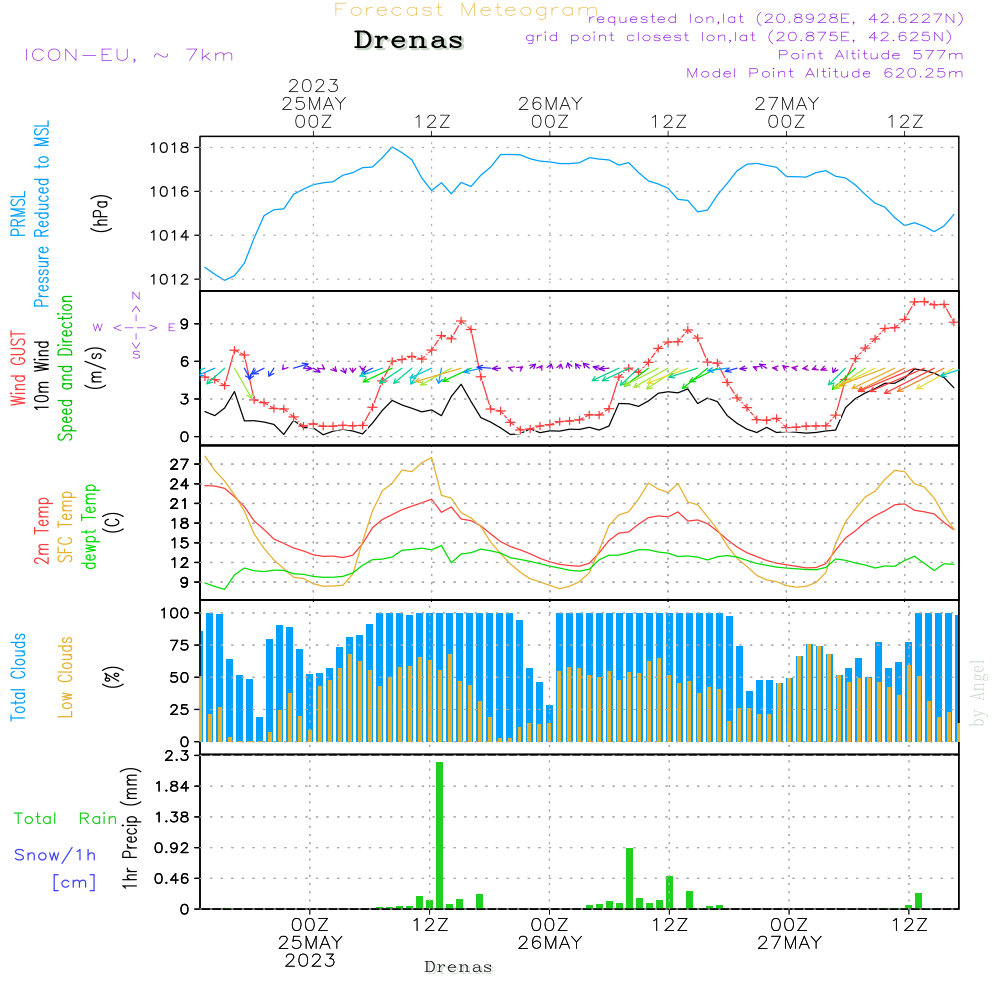Click the N-E-S-W compass rose
Image resolution: width=1000 pixels, height=1000 pixels.
[x=135, y=327]
